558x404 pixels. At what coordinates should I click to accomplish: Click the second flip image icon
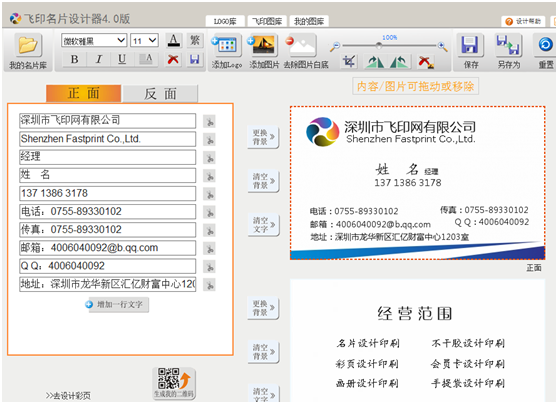[399, 62]
